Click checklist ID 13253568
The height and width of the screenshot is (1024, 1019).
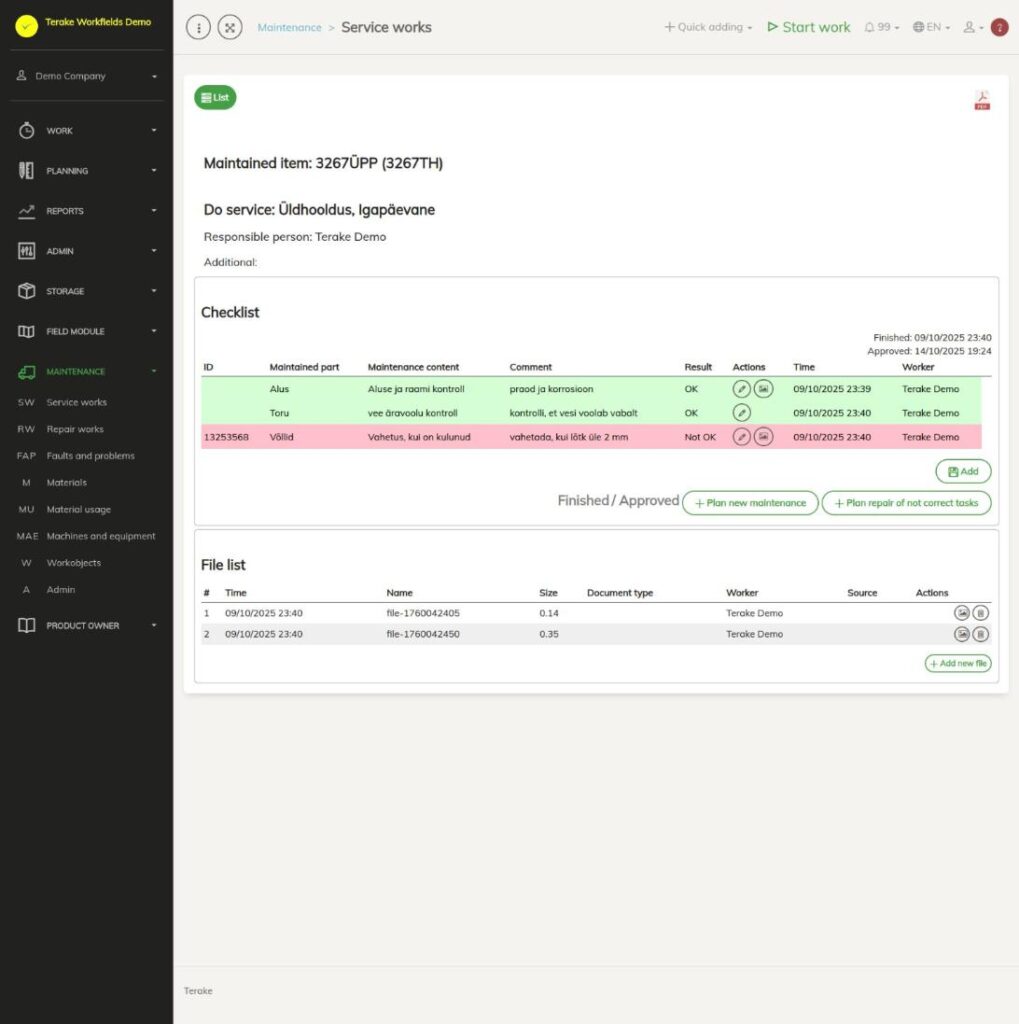pos(226,437)
